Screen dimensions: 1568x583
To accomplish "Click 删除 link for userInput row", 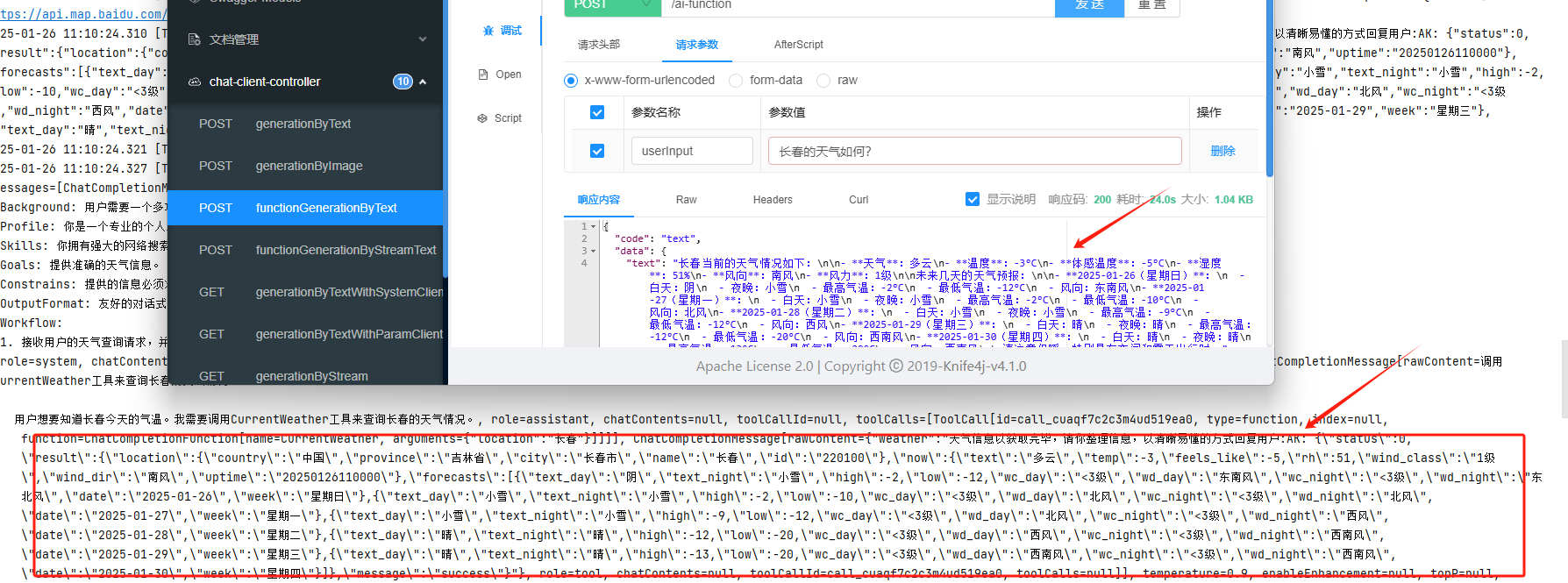I will [1222, 151].
